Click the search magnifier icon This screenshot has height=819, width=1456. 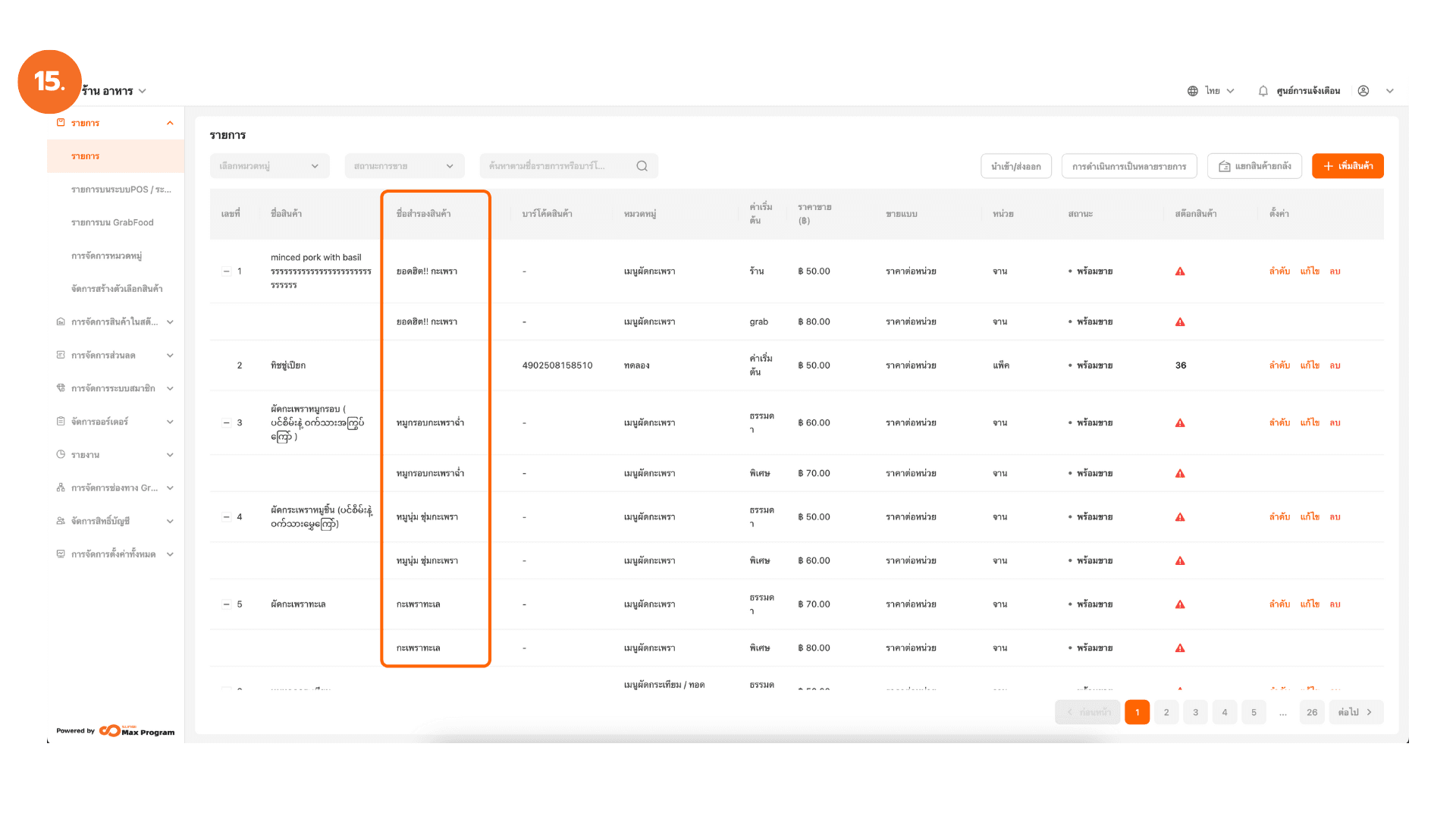tap(642, 166)
